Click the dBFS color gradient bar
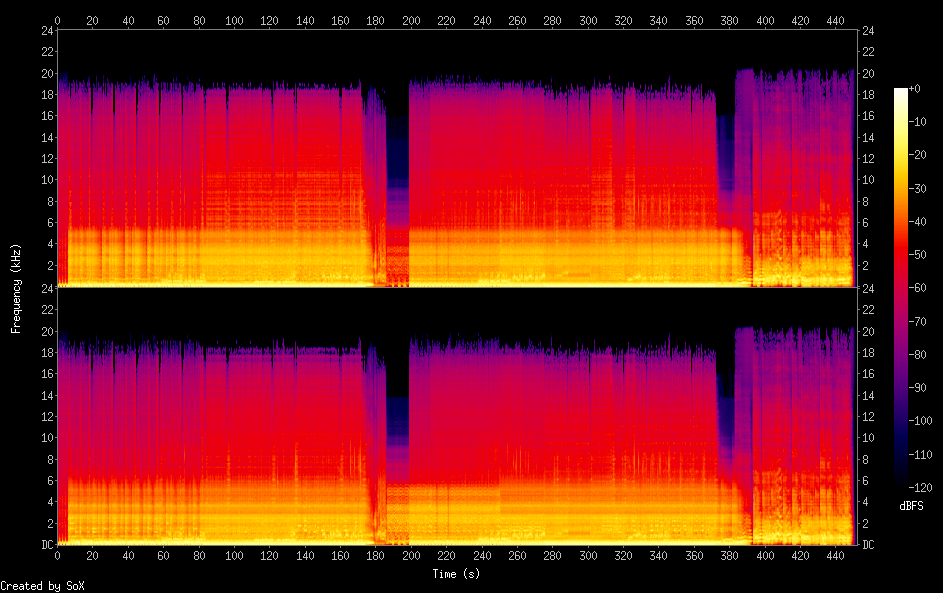943x593 pixels. click(x=900, y=287)
